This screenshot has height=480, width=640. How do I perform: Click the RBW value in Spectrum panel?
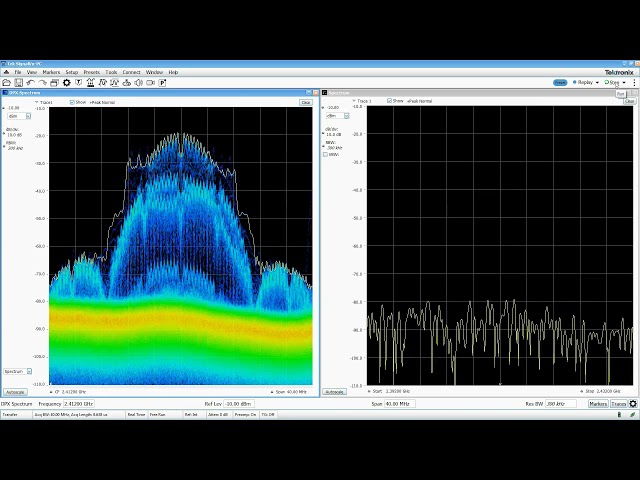coord(334,148)
